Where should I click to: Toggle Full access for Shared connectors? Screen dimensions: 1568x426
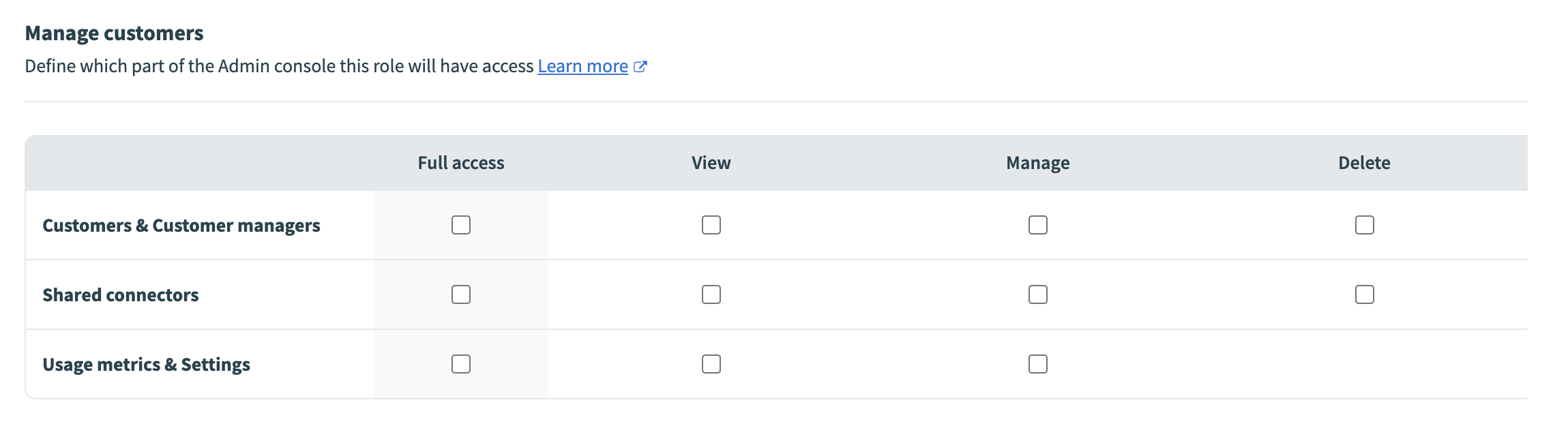461,294
